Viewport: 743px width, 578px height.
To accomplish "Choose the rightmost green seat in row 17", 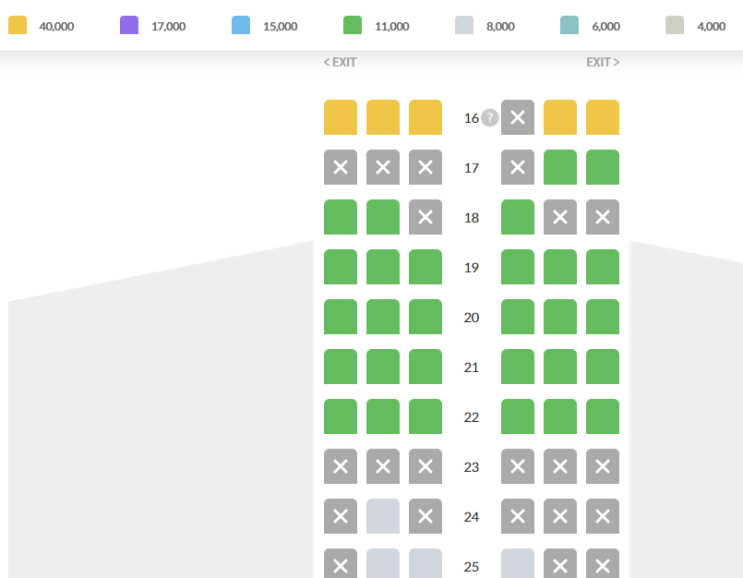I will pyautogui.click(x=602, y=168).
